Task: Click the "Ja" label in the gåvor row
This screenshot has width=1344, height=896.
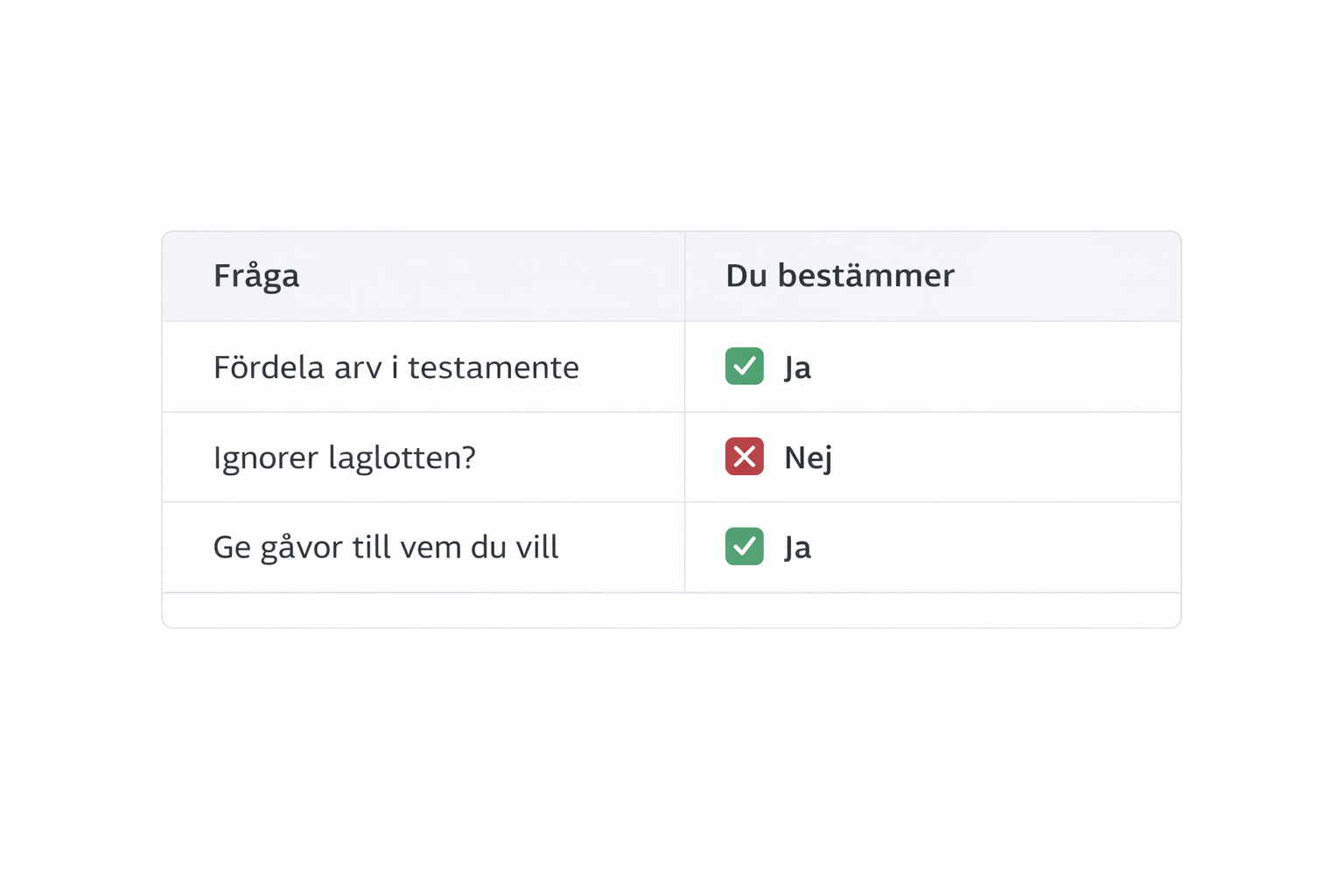Action: 797,548
